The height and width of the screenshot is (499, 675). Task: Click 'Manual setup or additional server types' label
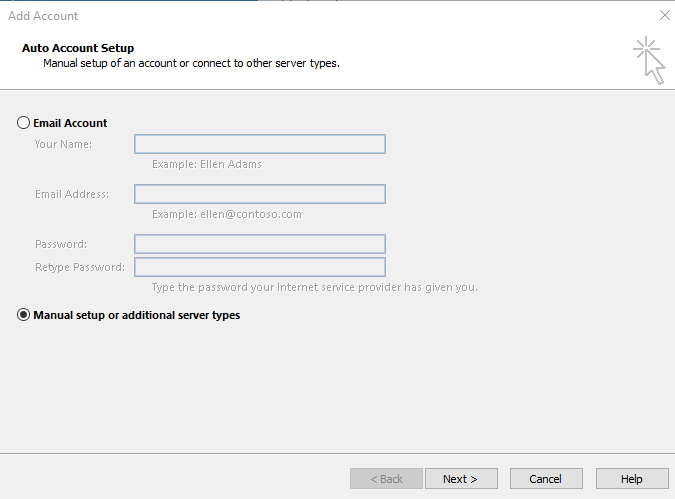pyautogui.click(x=136, y=315)
